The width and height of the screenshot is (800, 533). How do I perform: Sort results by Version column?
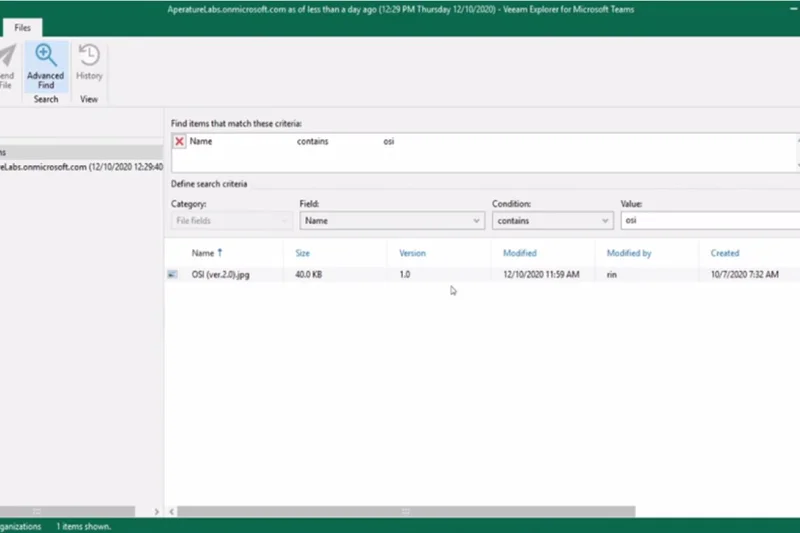(412, 253)
